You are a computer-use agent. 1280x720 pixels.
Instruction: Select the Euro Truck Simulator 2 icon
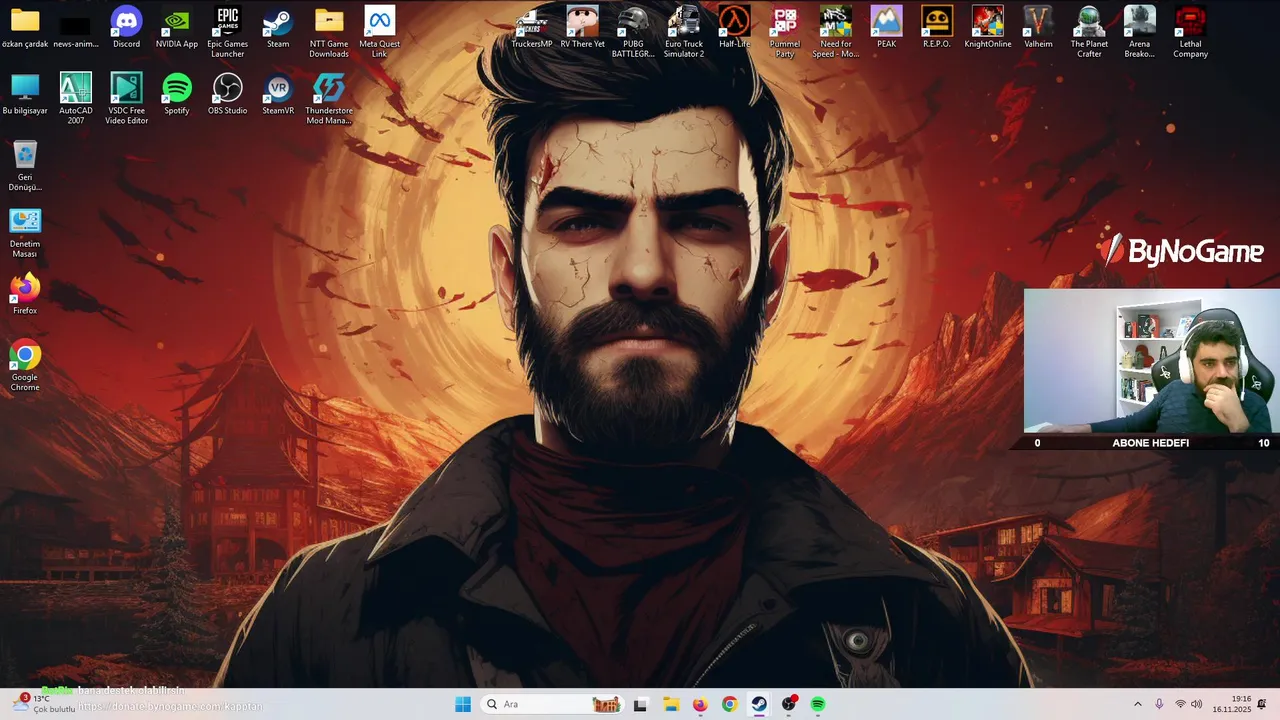pos(684,32)
